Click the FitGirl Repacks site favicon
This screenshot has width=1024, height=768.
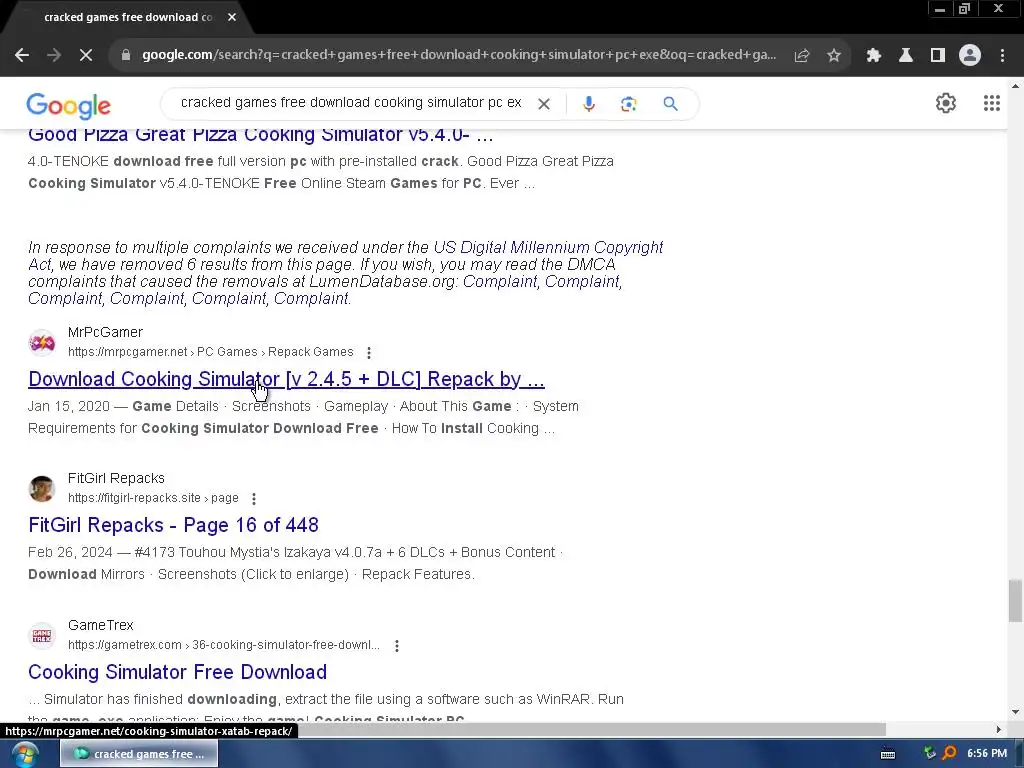(x=42, y=488)
